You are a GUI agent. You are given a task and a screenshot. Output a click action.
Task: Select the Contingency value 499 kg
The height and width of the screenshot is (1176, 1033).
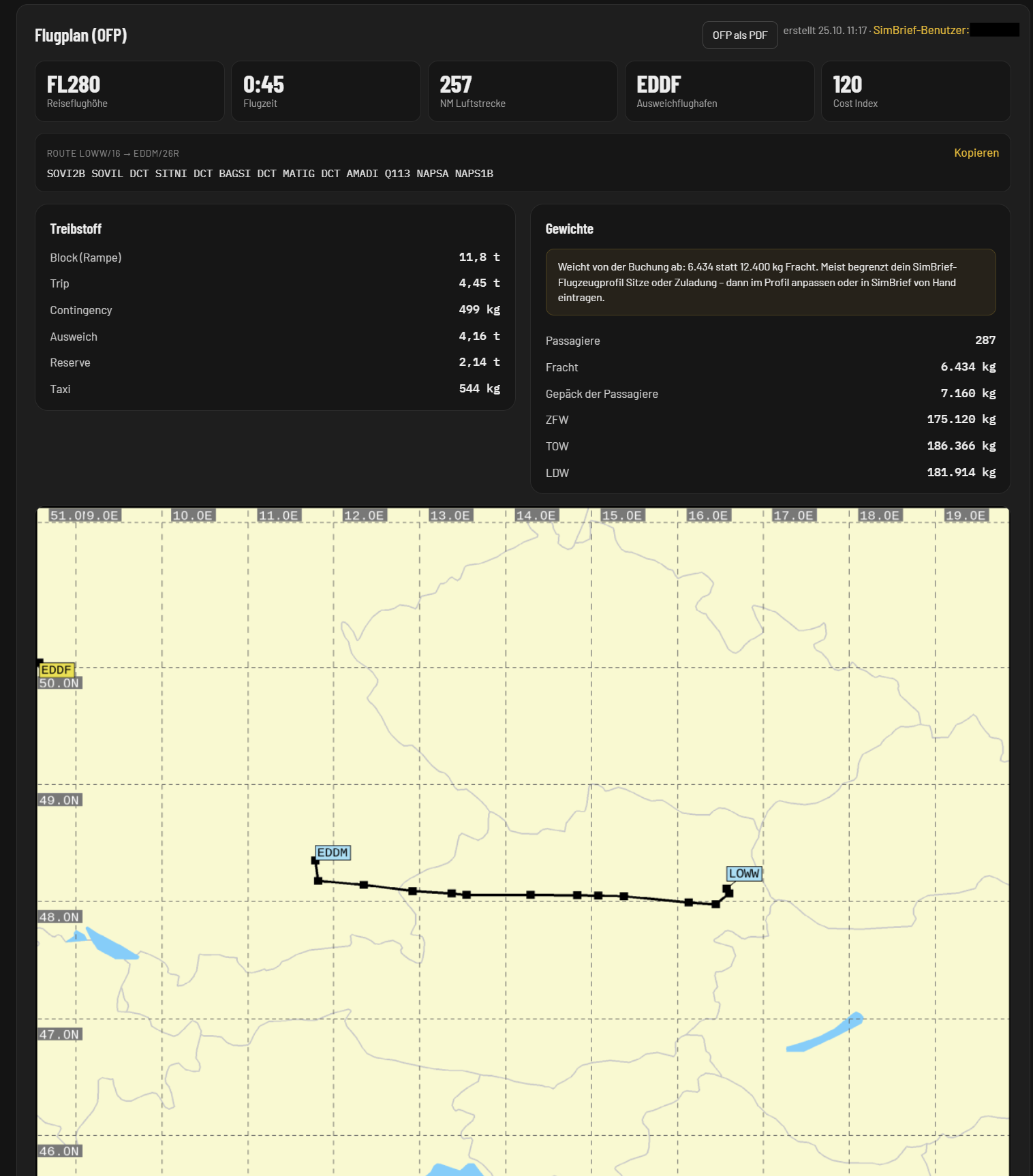click(x=480, y=310)
